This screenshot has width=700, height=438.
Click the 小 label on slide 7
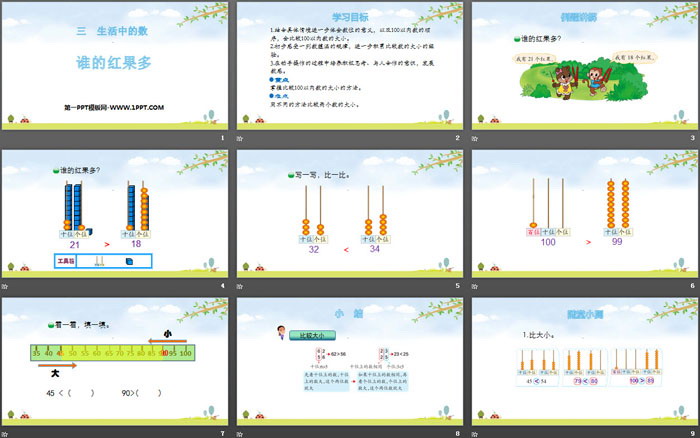pos(167,334)
